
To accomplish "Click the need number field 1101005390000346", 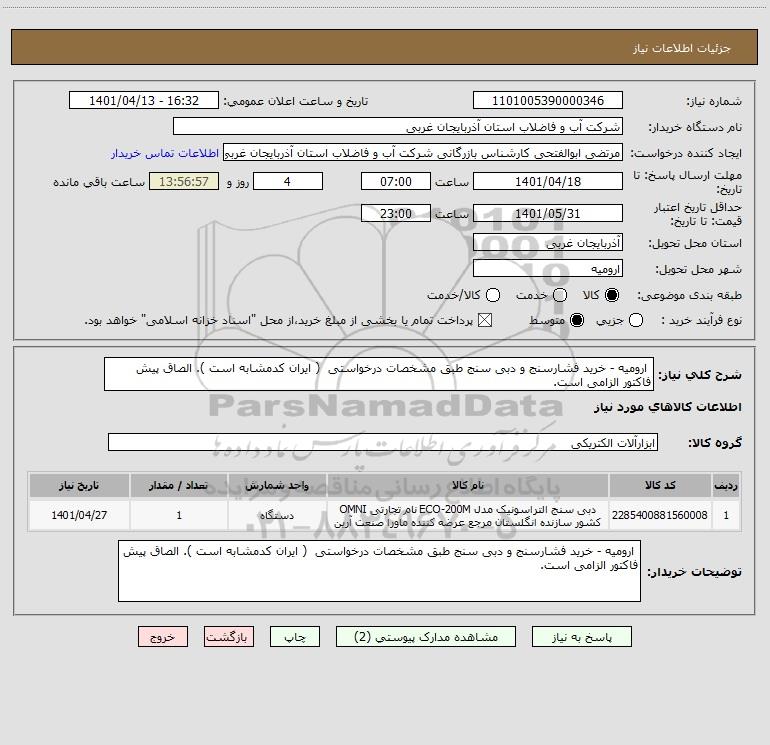I will [x=548, y=100].
